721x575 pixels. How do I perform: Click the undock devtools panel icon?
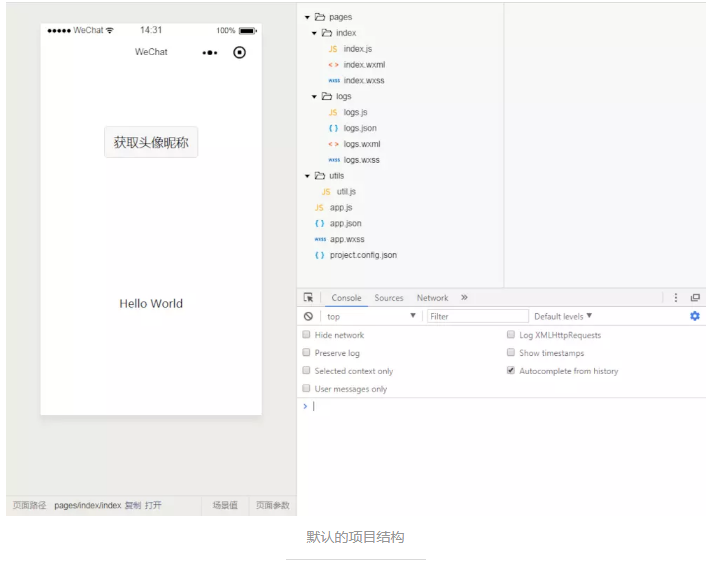[x=695, y=298]
